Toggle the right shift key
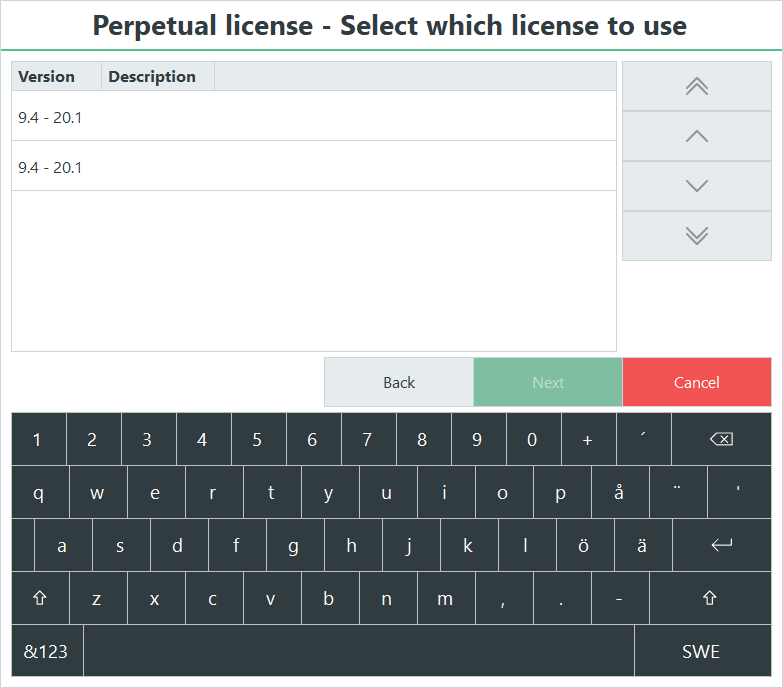Screen dimensions: 783x688 pos(710,598)
